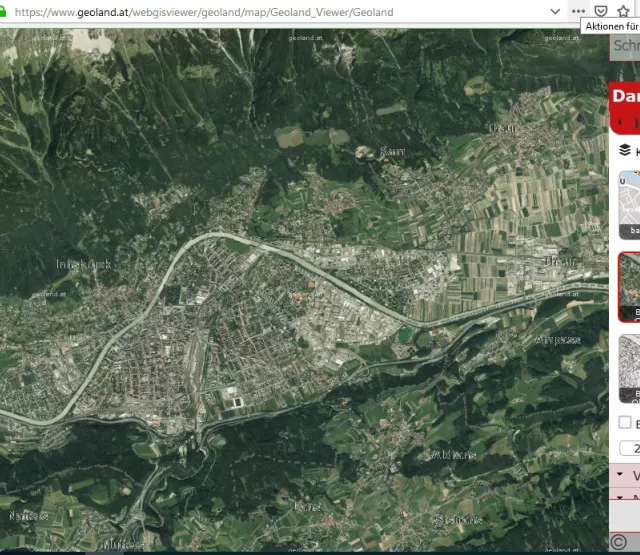Save the page to Pocket
The height and width of the screenshot is (555, 640).
pos(601,11)
